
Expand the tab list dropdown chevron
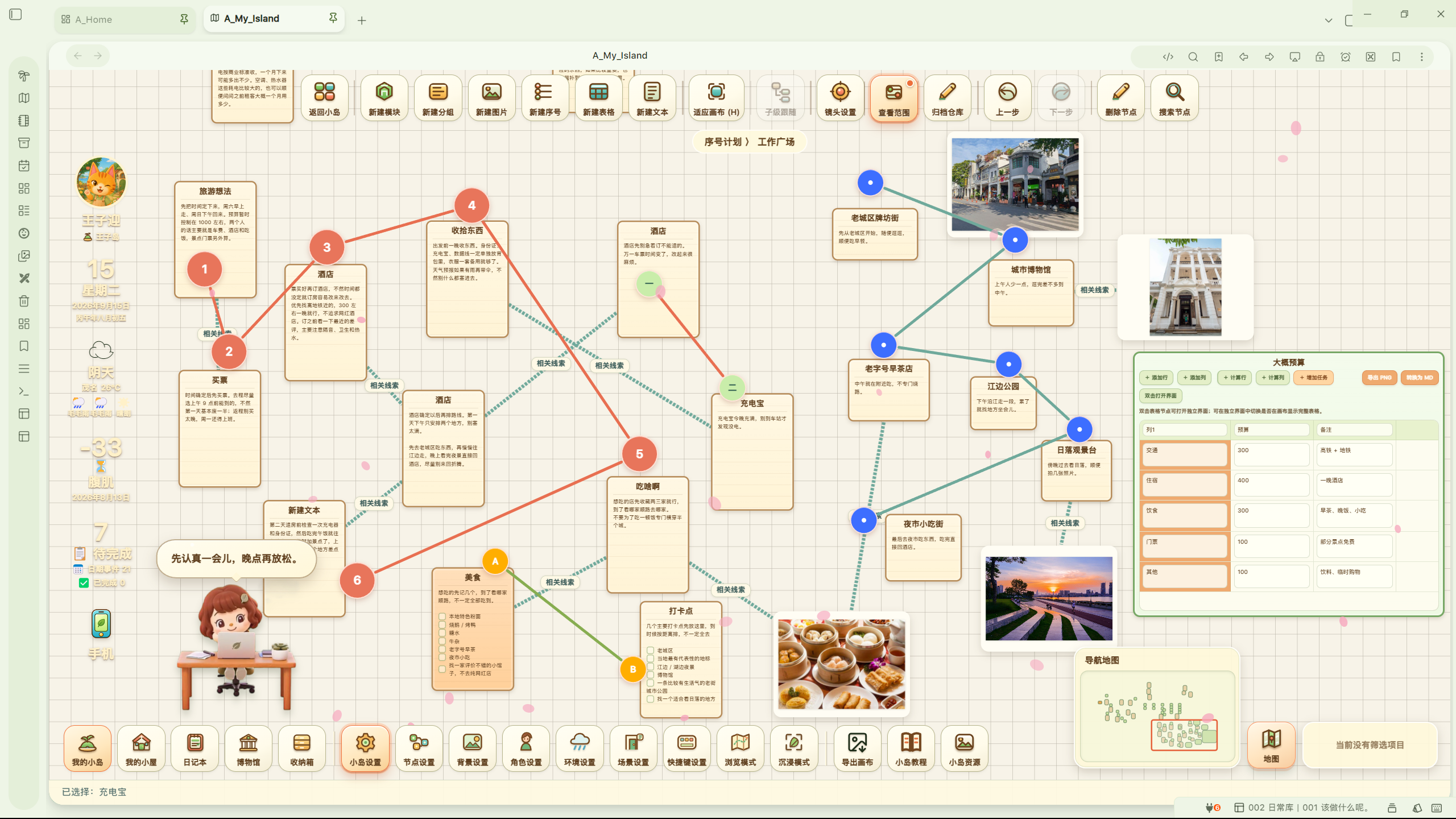click(1329, 20)
